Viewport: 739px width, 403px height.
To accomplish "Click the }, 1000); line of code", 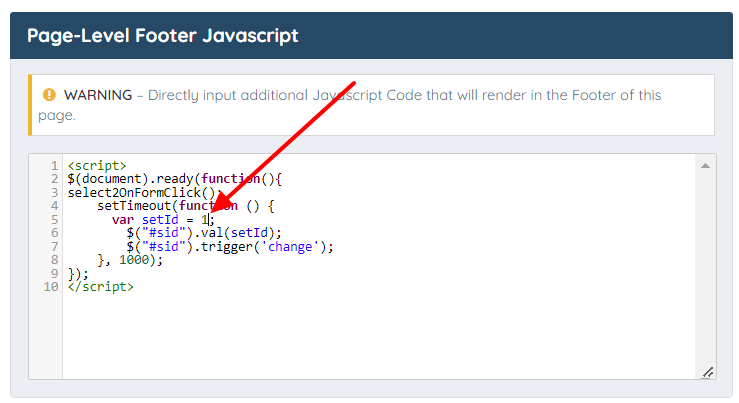I will 130,260.
